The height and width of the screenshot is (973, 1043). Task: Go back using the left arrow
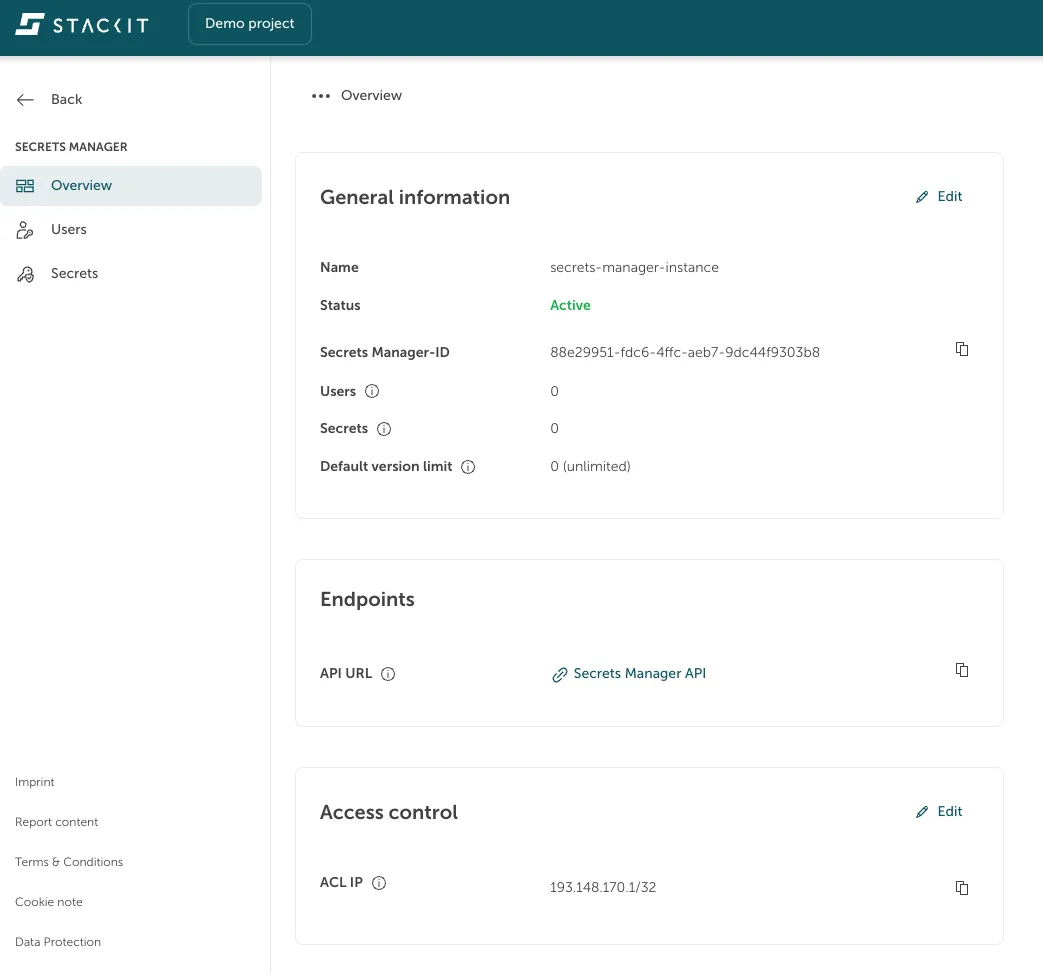24,99
